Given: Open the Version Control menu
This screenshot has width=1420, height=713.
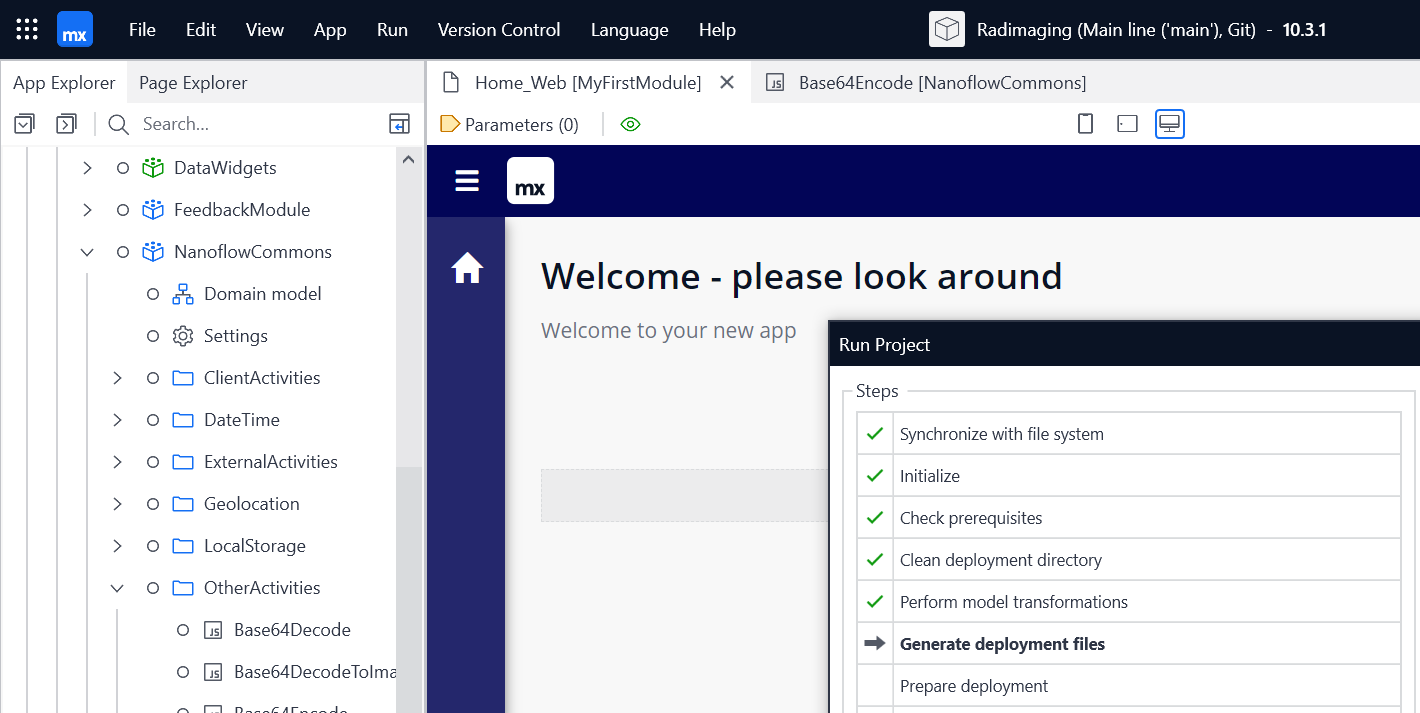Looking at the screenshot, I should [x=499, y=30].
